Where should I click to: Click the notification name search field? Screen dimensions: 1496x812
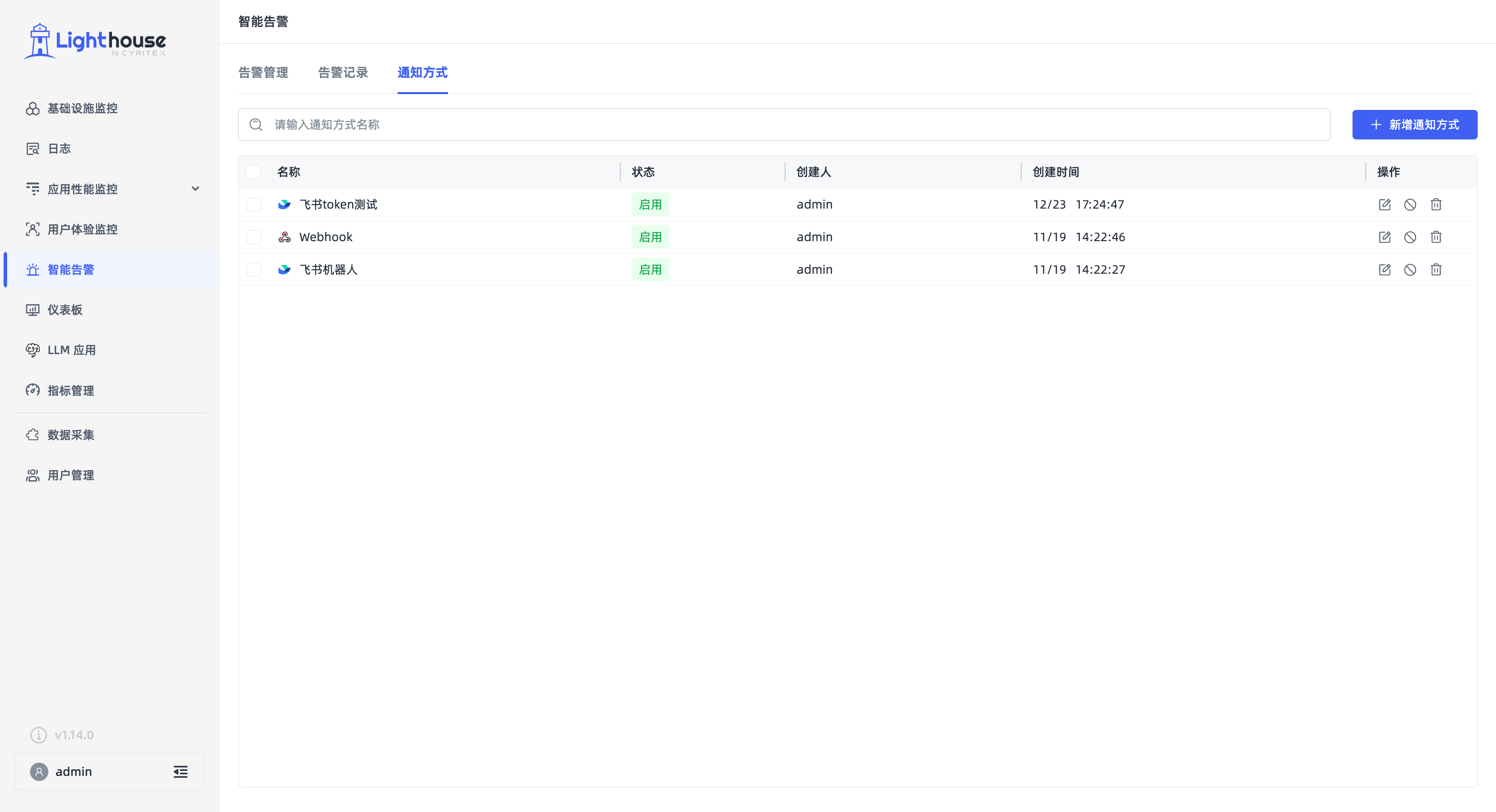(784, 124)
